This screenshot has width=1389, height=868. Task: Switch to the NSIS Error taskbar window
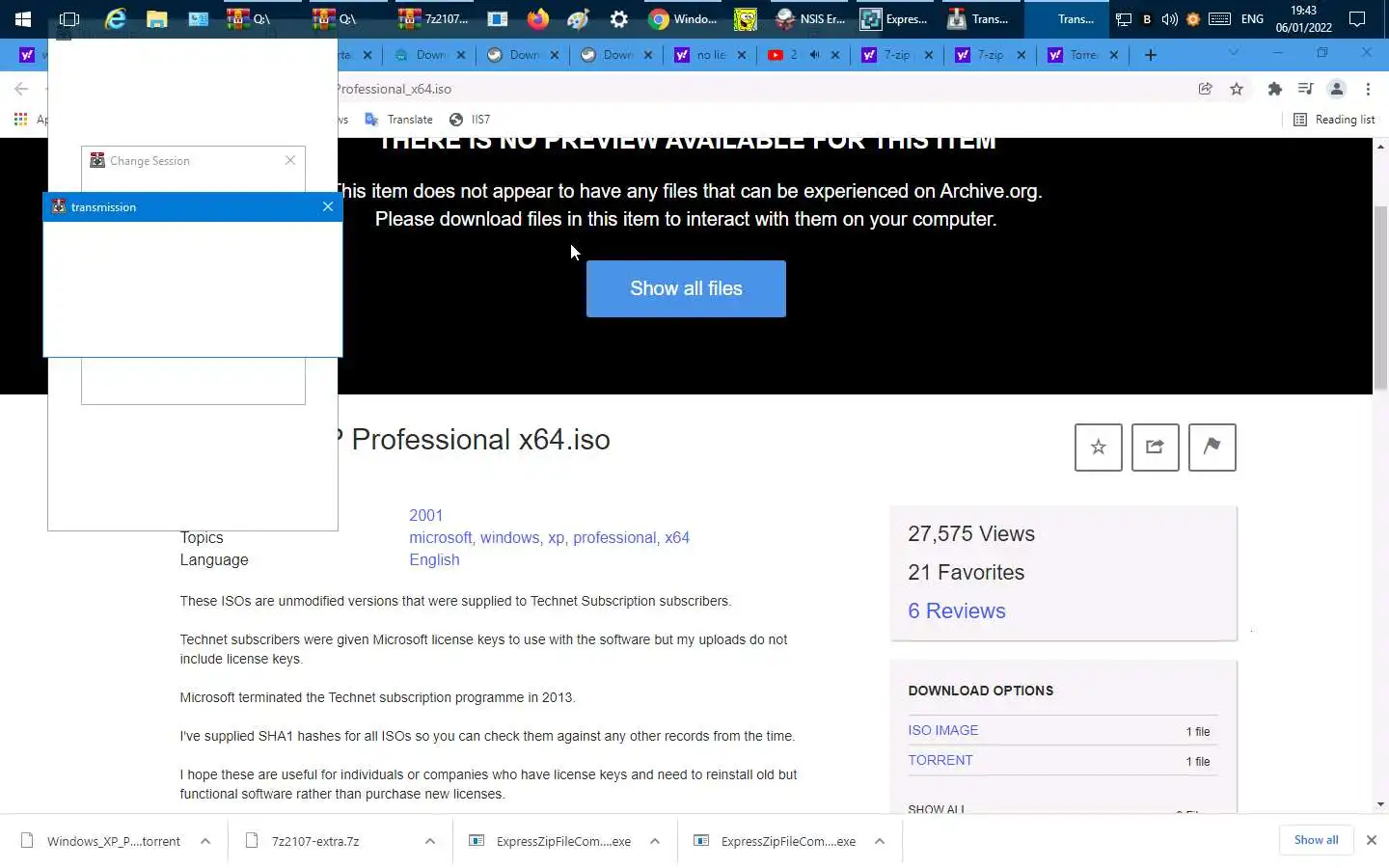tap(811, 18)
